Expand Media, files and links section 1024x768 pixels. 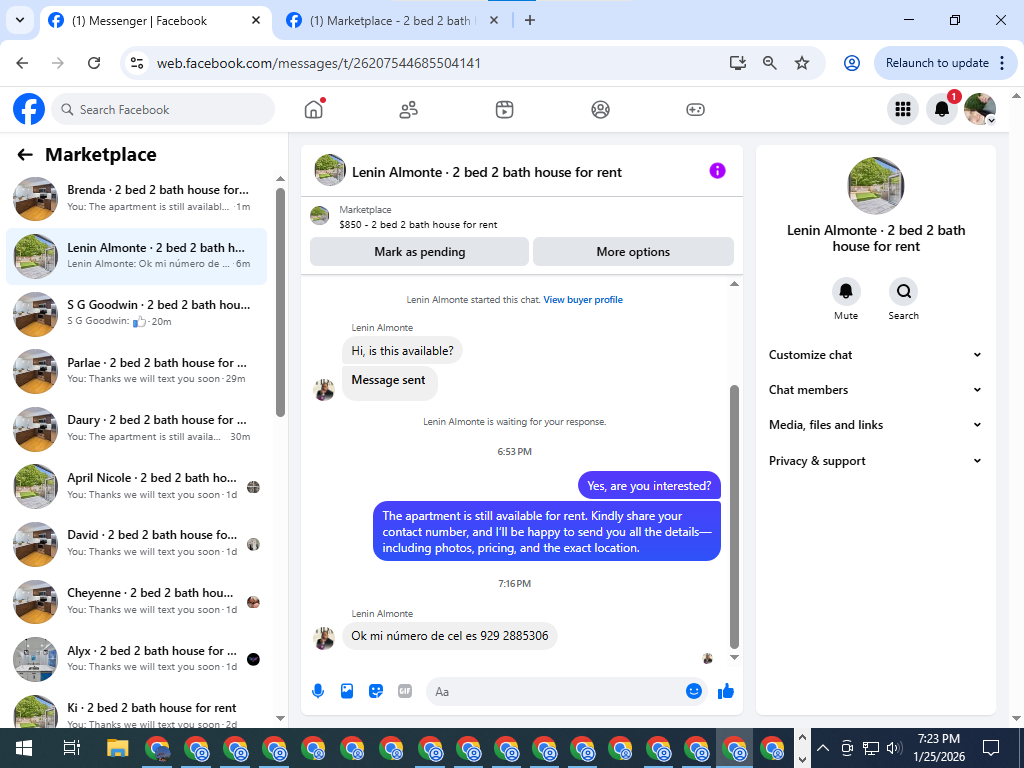pyautogui.click(x=875, y=424)
